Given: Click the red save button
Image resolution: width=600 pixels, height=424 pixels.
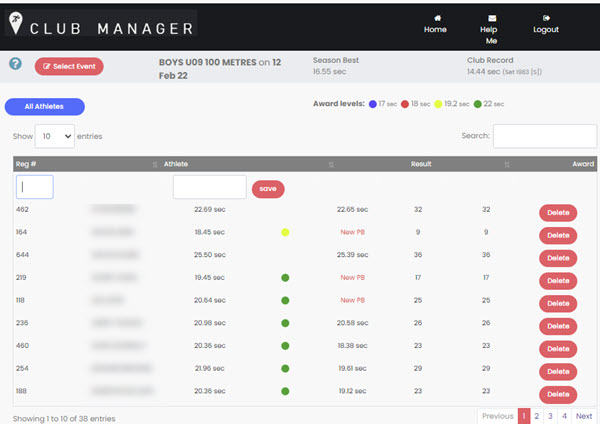Looking at the screenshot, I should (267, 188).
